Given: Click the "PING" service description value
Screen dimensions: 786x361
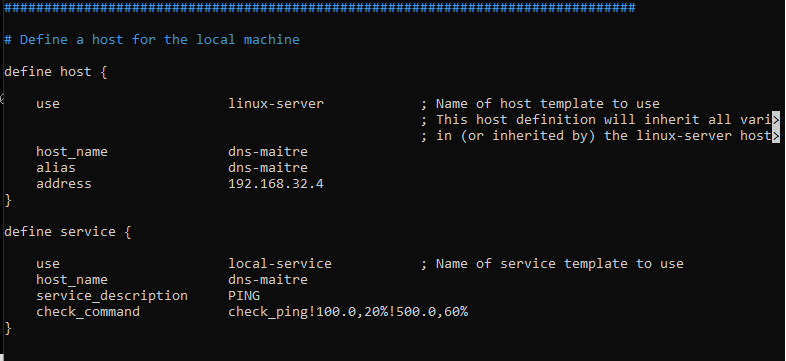Looking at the screenshot, I should 244,296.
